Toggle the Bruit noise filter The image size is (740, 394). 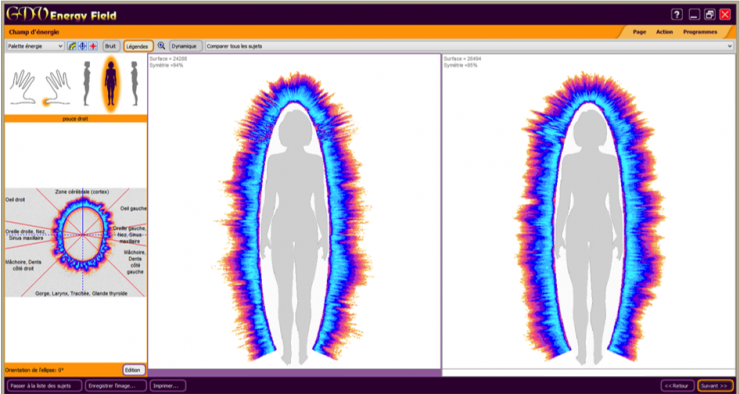click(x=110, y=46)
